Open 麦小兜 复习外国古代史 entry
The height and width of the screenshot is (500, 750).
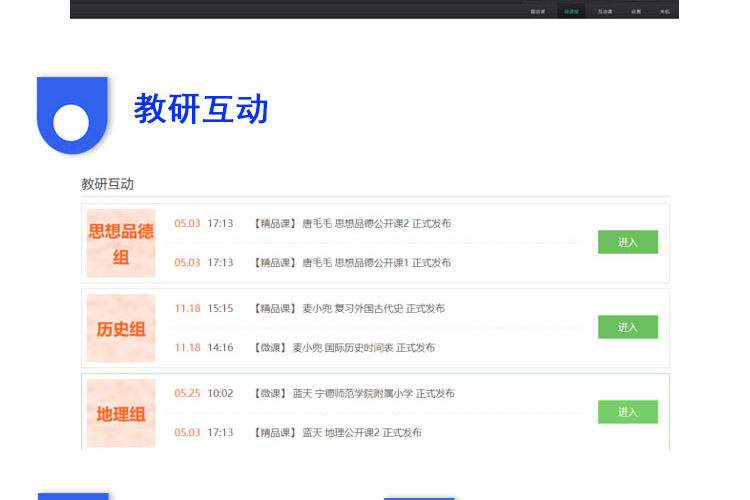348,308
